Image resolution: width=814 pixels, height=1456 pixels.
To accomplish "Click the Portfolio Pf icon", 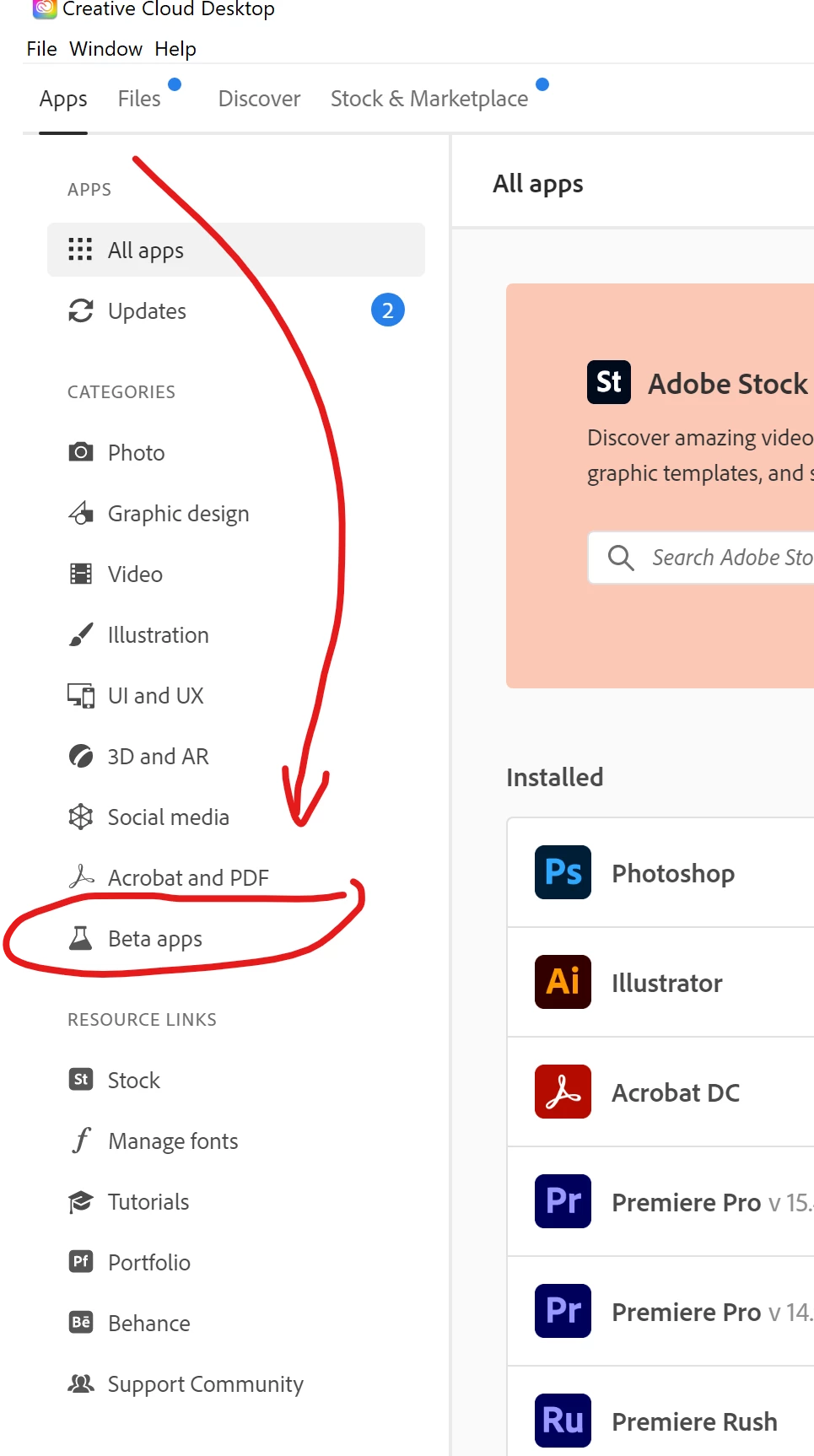I will [x=81, y=1262].
